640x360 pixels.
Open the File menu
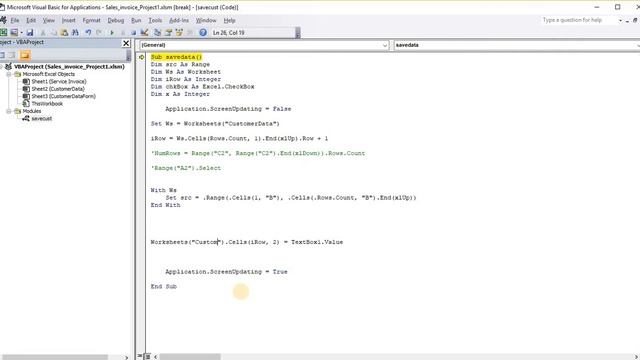point(15,20)
